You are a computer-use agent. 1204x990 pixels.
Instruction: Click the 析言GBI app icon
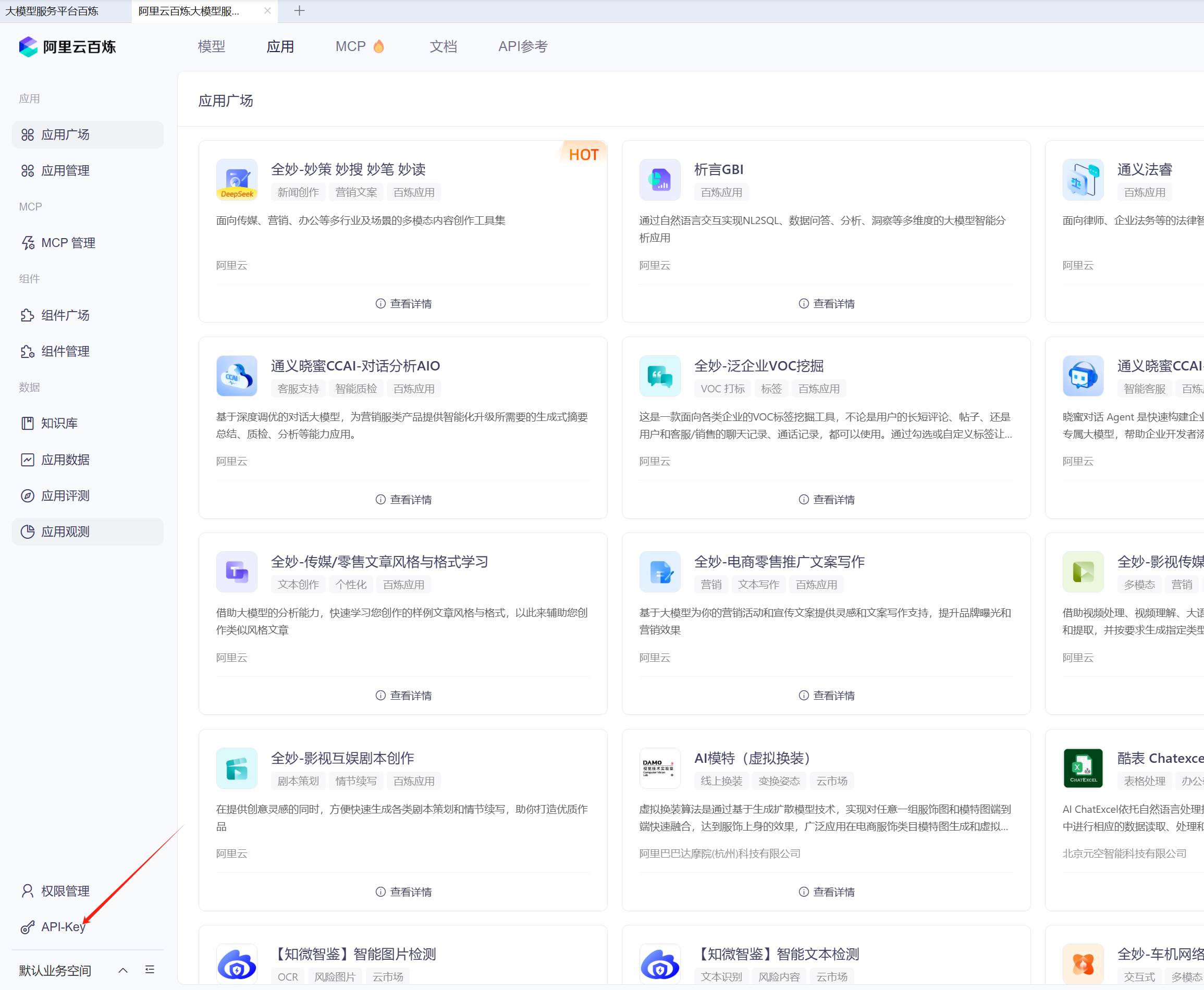660,180
